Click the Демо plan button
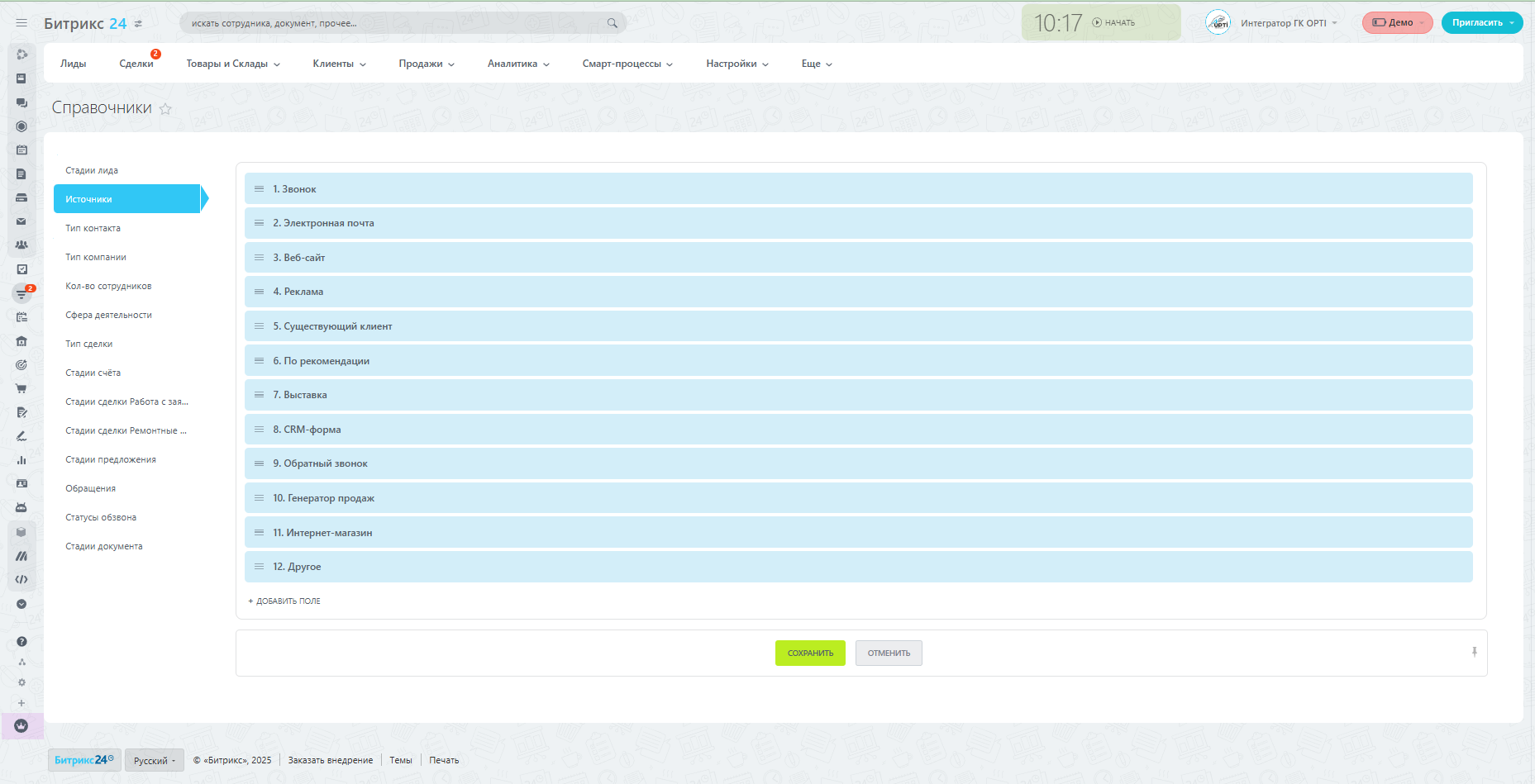Viewport: 1535px width, 784px height. click(1397, 23)
